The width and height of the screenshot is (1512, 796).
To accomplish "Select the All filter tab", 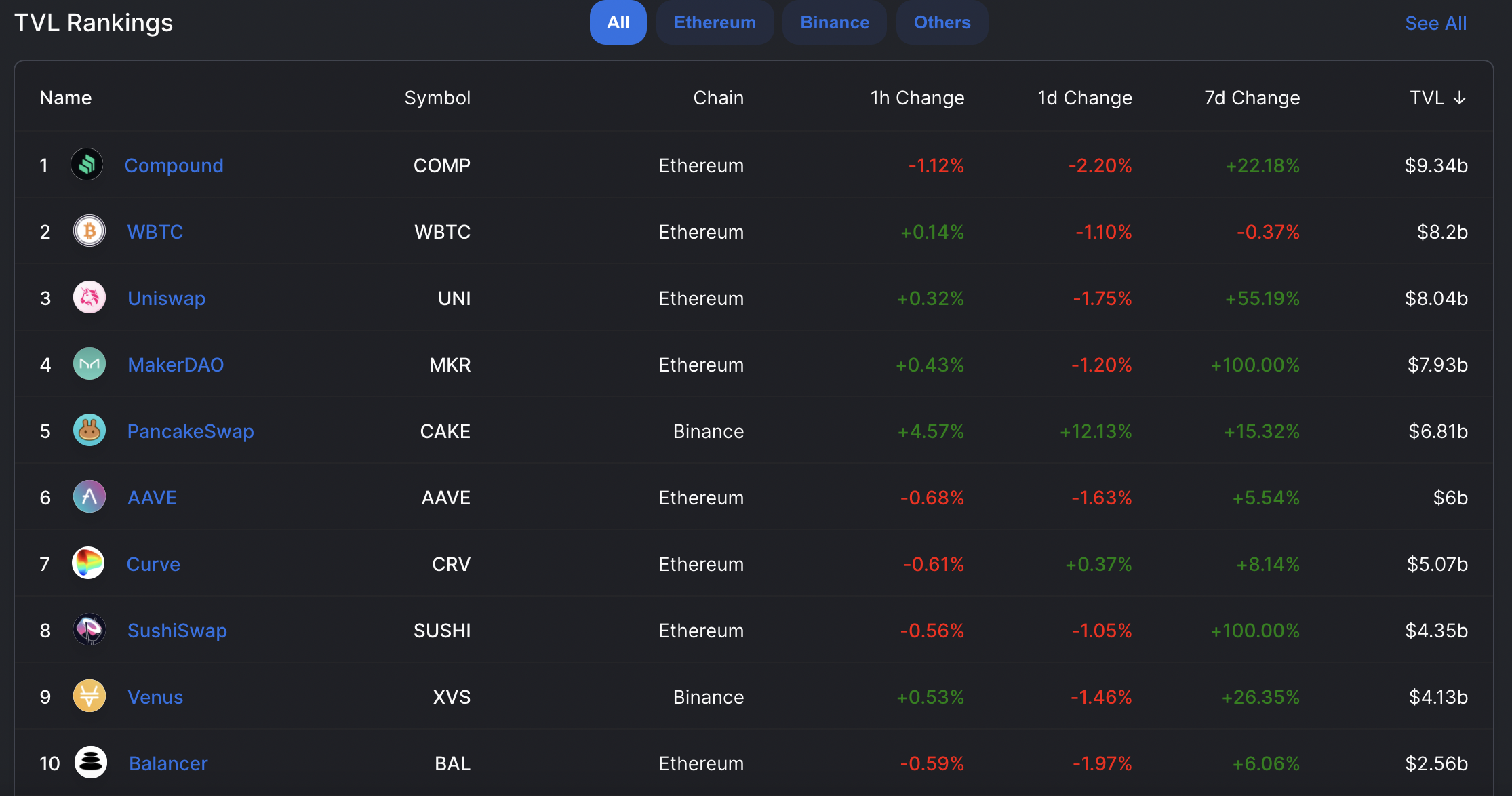I will pyautogui.click(x=618, y=22).
